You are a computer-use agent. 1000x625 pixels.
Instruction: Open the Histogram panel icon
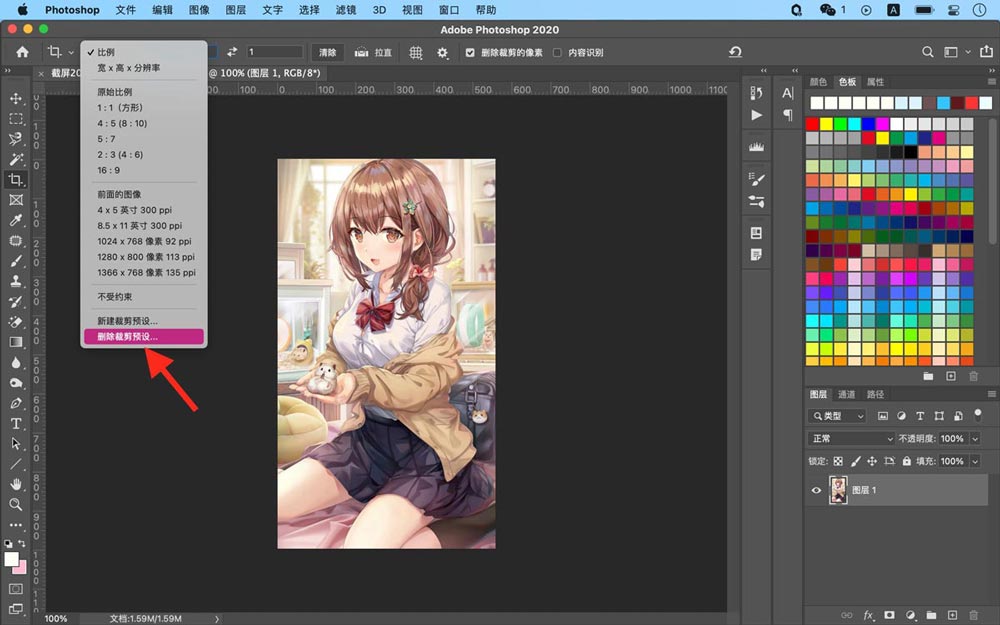[x=756, y=147]
